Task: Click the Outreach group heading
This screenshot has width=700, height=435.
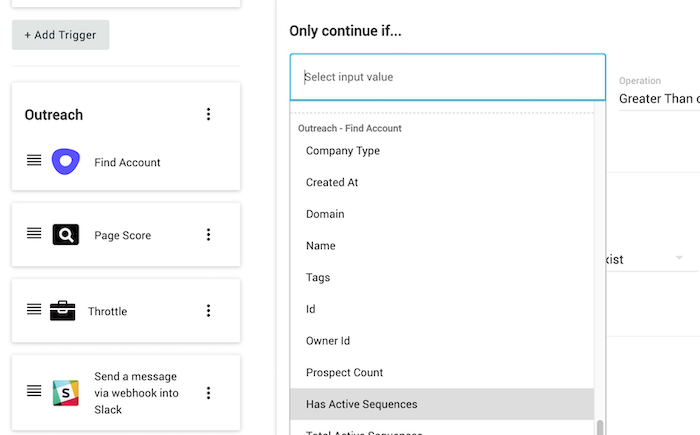Action: click(x=54, y=115)
